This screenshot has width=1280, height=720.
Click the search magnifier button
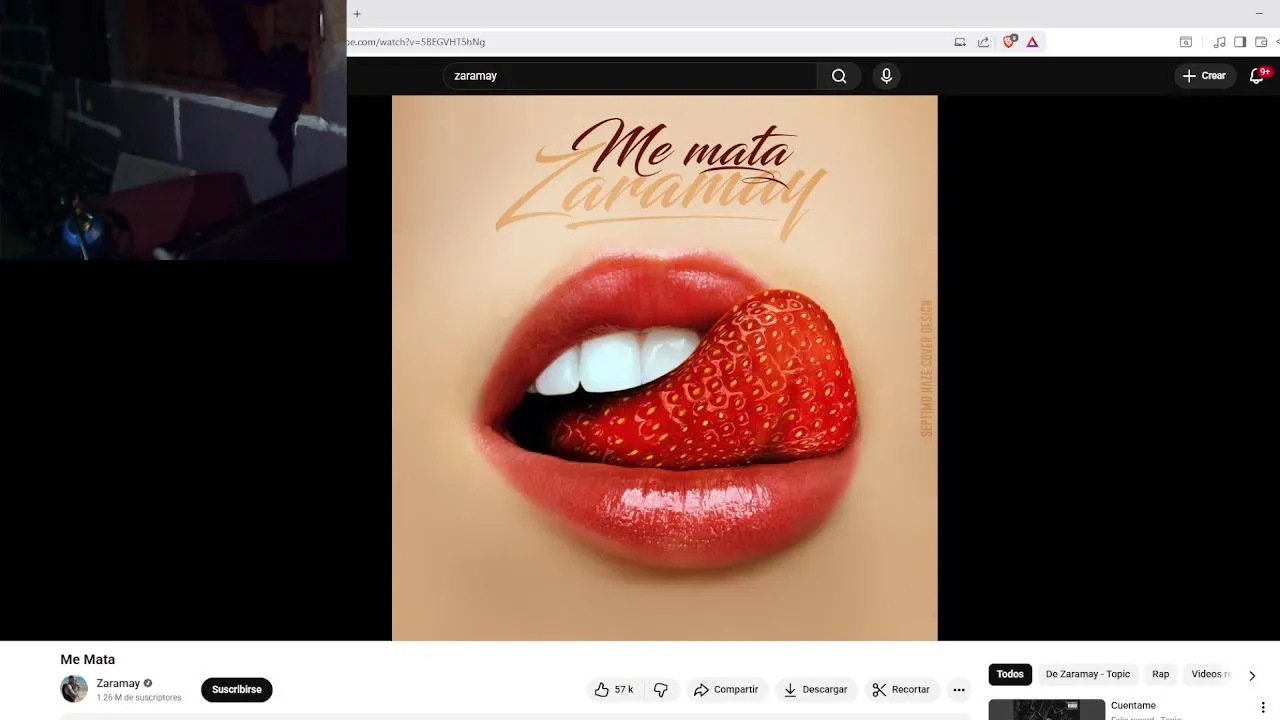(x=839, y=76)
